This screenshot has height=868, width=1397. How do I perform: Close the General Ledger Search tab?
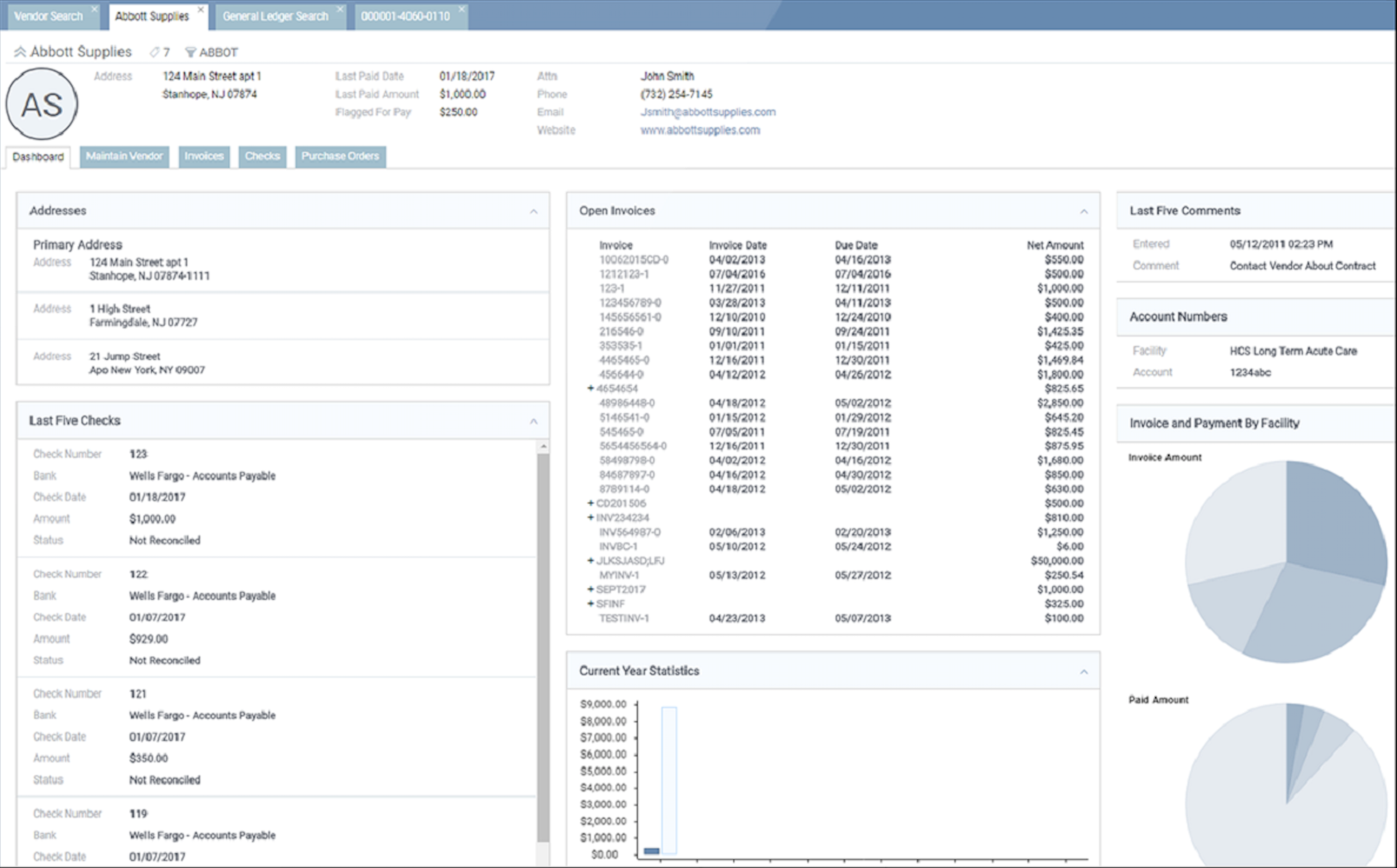point(340,10)
